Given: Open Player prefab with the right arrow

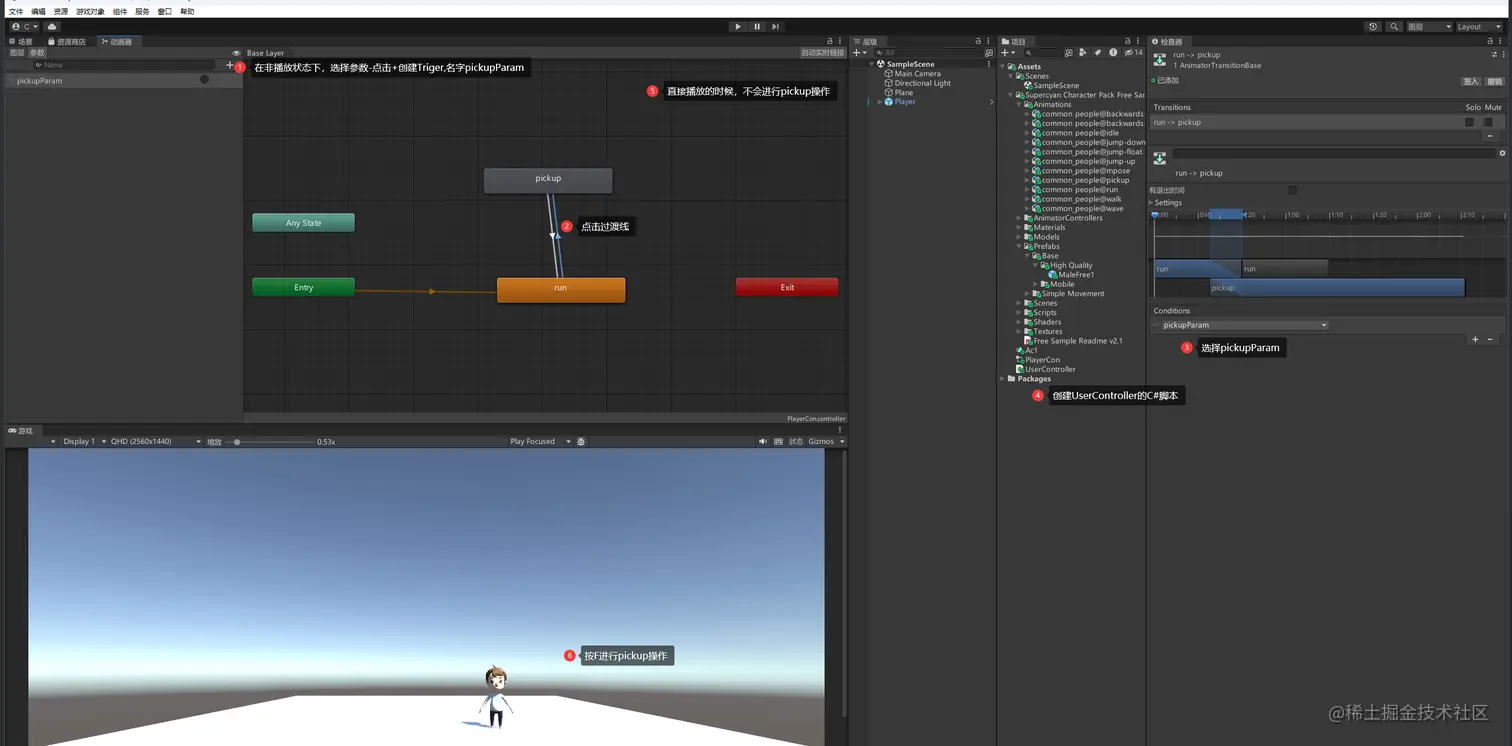Looking at the screenshot, I should point(991,102).
